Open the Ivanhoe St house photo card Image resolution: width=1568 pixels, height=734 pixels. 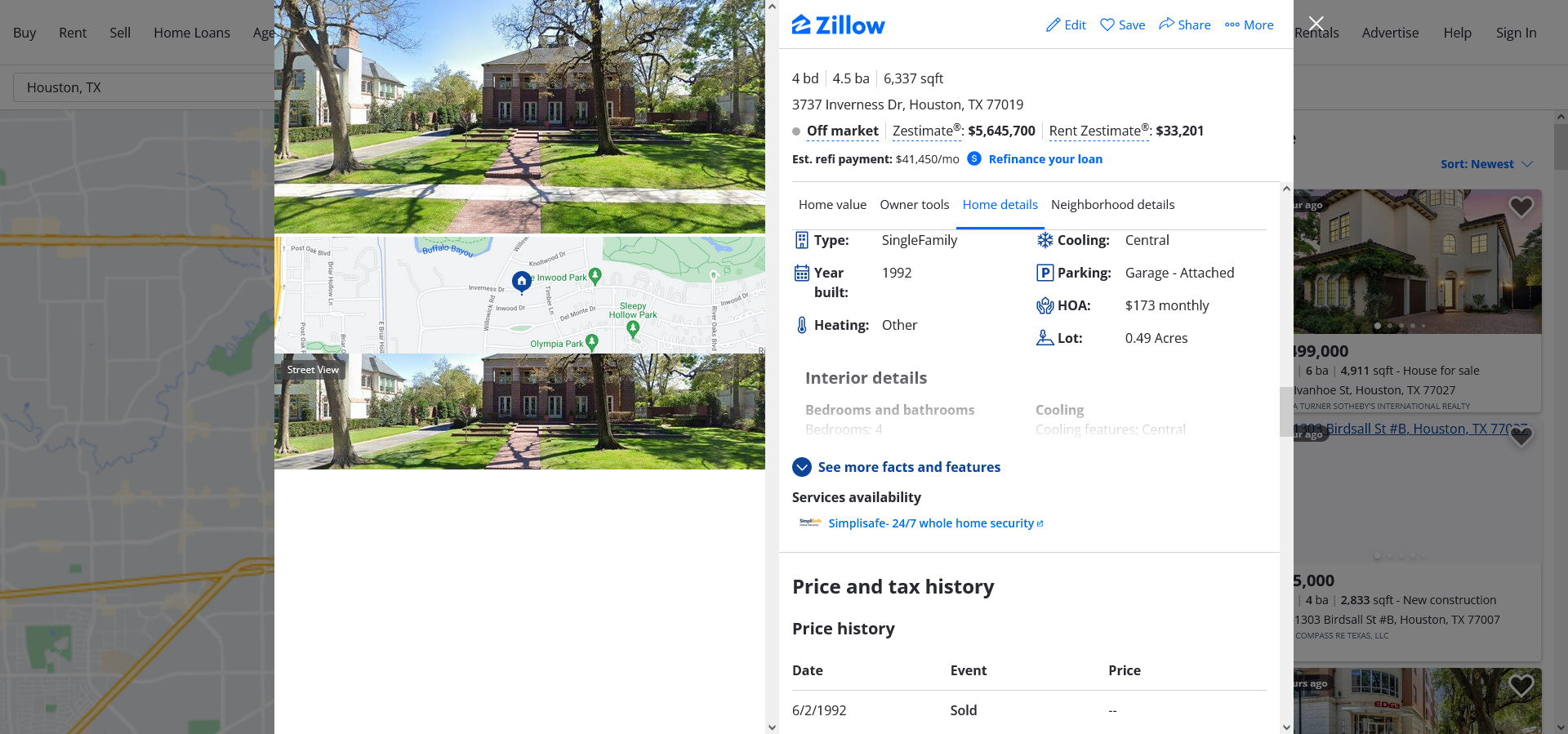(1418, 261)
